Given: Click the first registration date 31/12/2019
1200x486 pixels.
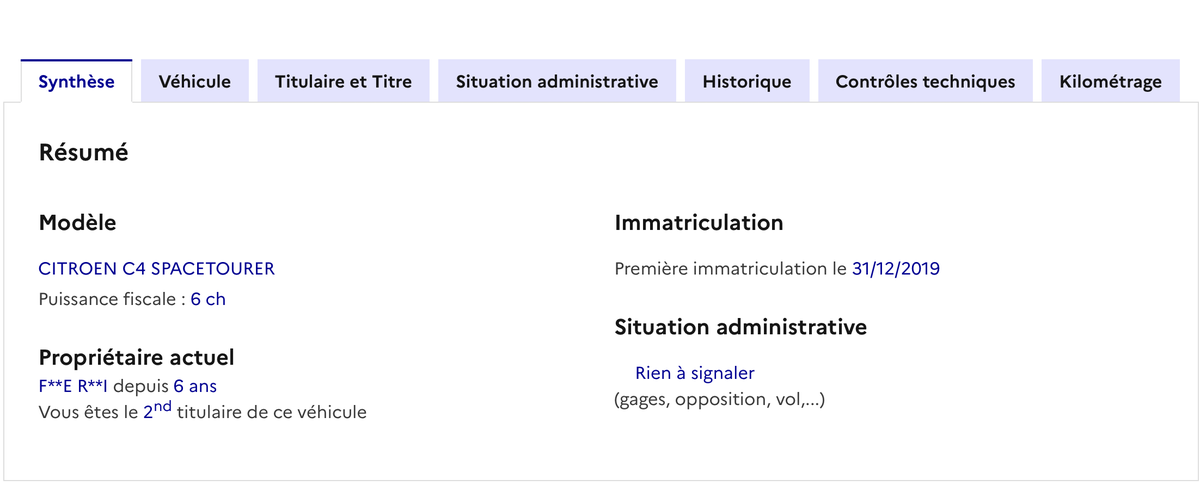Looking at the screenshot, I should (895, 268).
